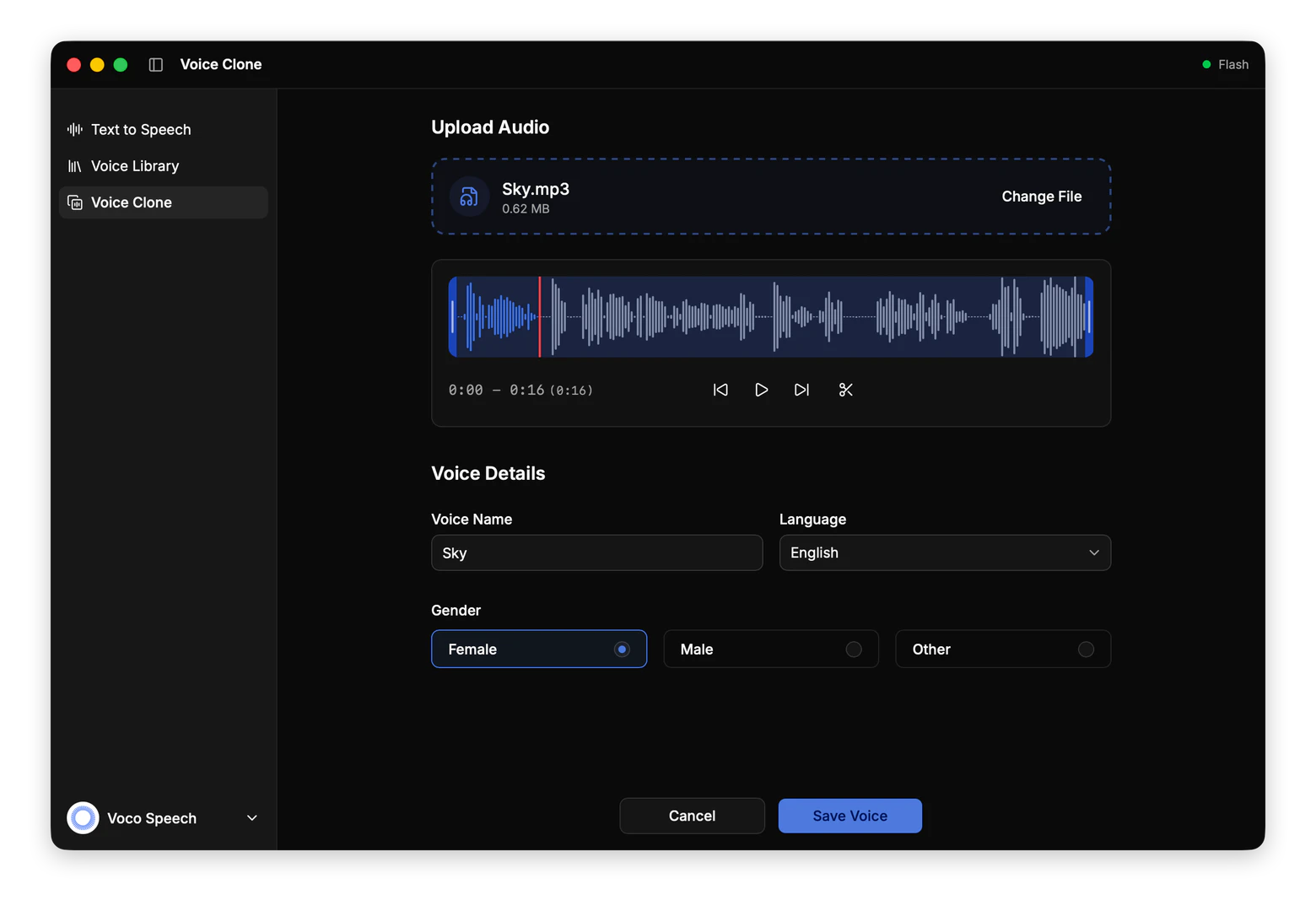Click the Flash status indicator
Image resolution: width=1316 pixels, height=911 pixels.
1225,64
